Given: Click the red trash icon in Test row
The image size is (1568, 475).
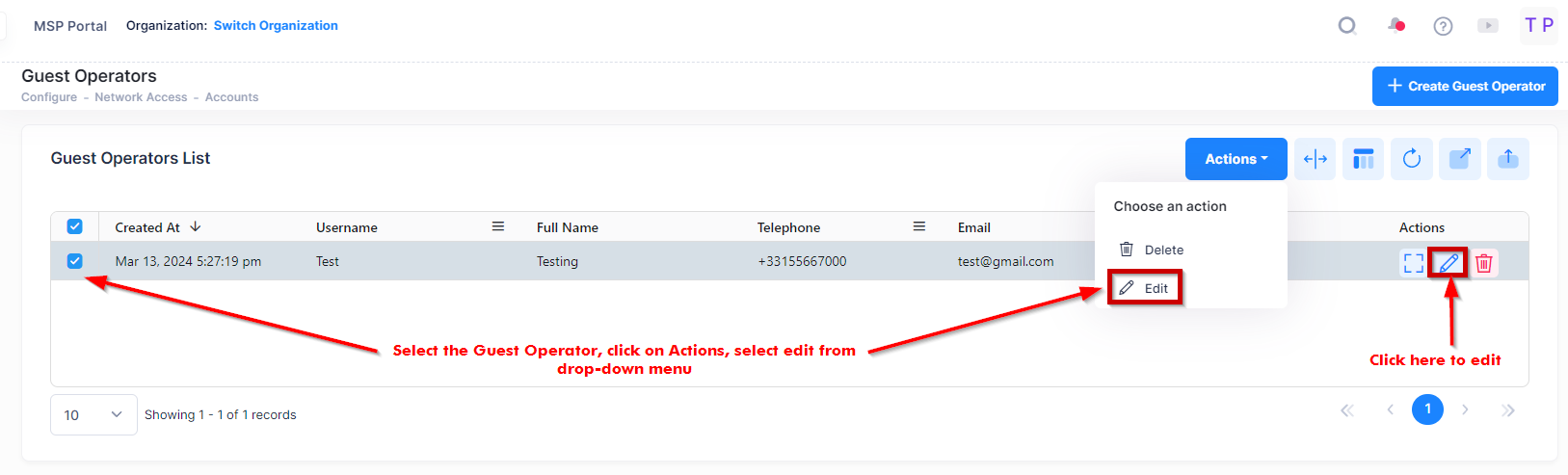Looking at the screenshot, I should click(x=1484, y=263).
